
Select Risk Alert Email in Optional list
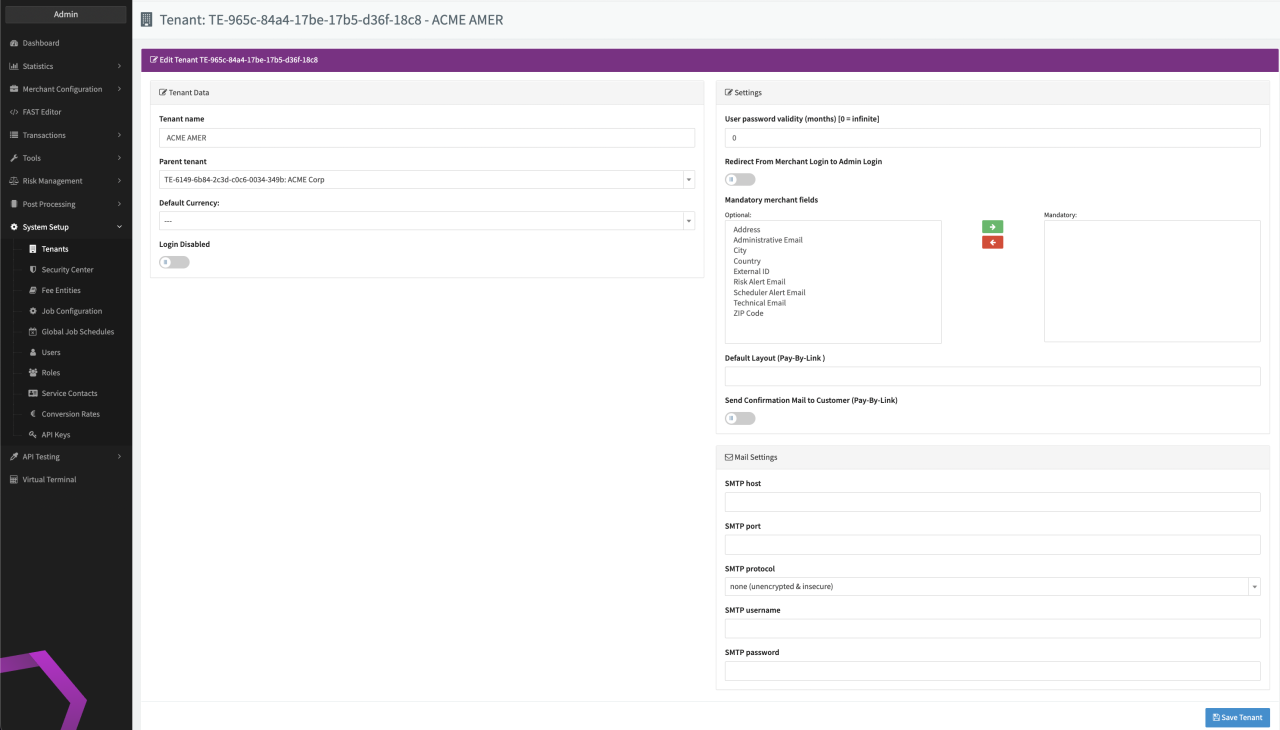(759, 282)
